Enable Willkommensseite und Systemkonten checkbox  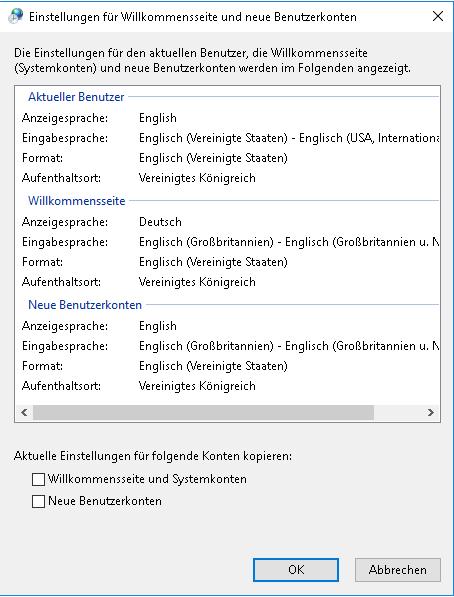click(x=38, y=479)
